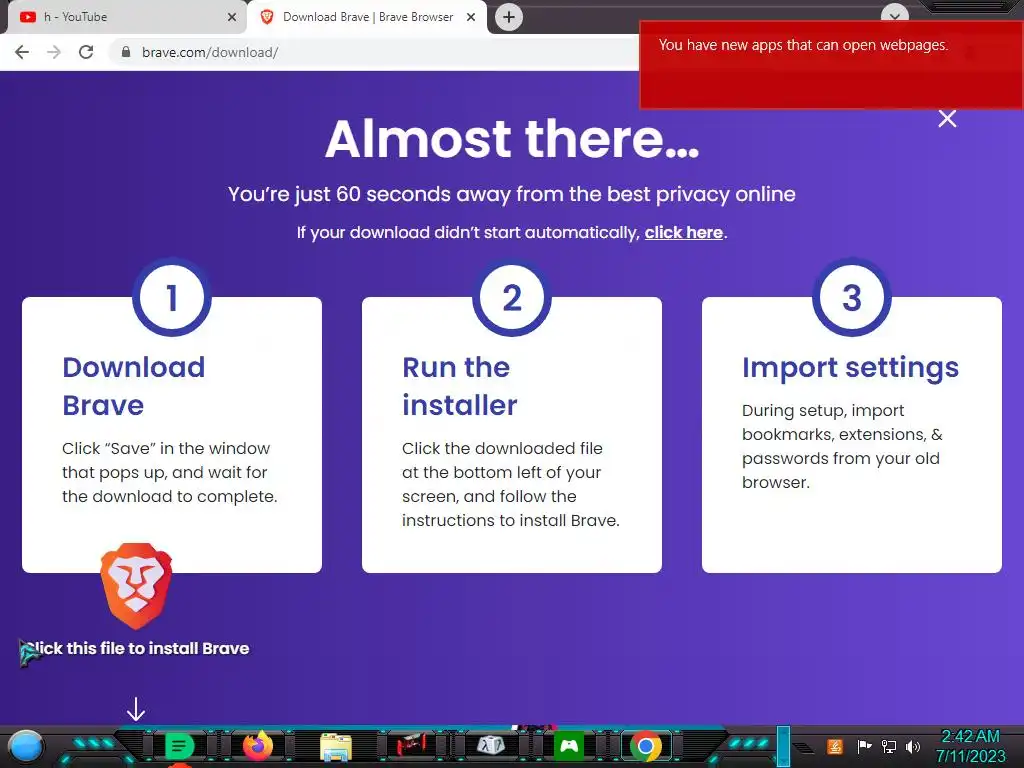Switch to Chrome in the taskbar
The image size is (1024, 768).
(x=646, y=746)
